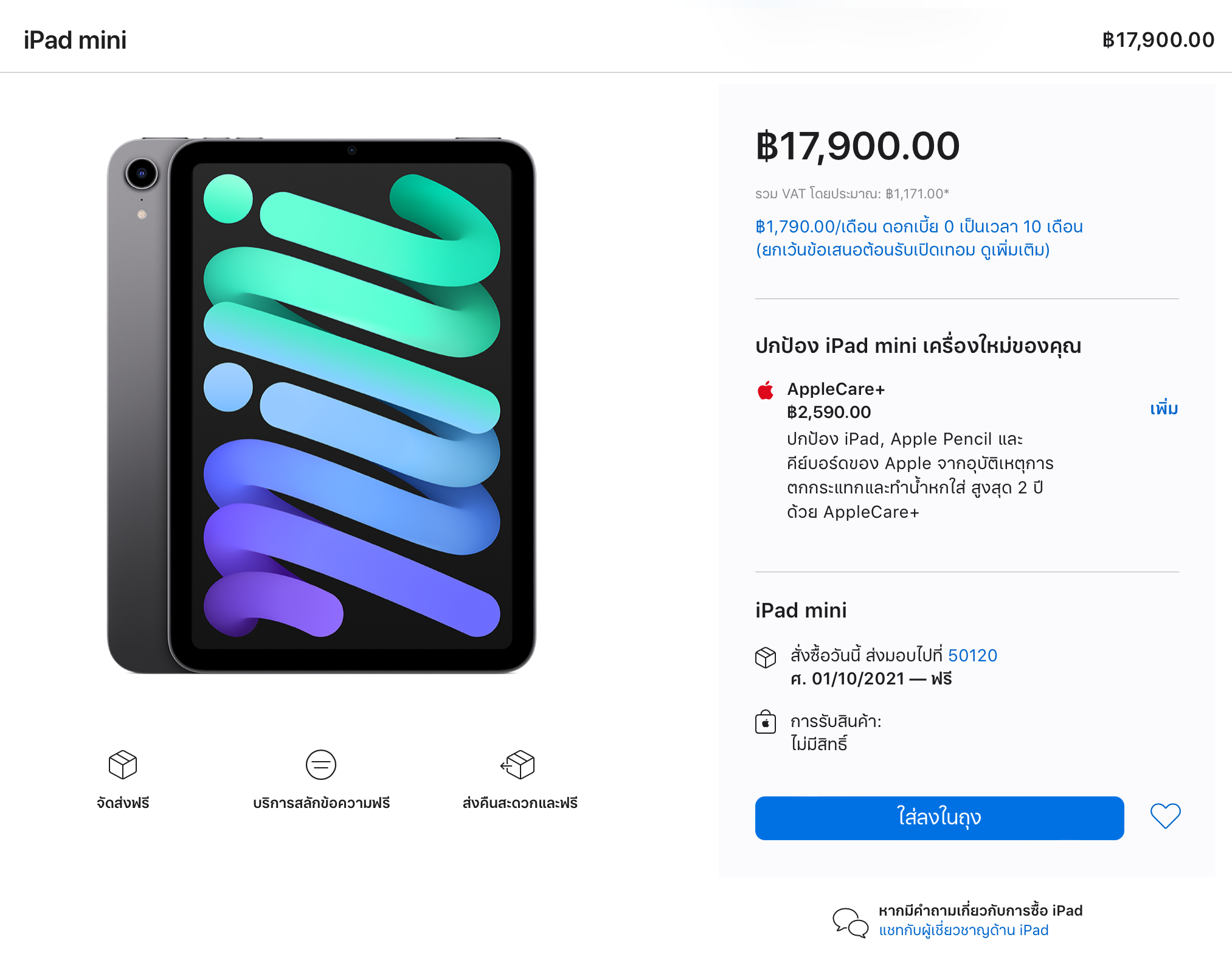Click the shipping box icon beside delivery date
The image size is (1232, 971).
click(766, 657)
